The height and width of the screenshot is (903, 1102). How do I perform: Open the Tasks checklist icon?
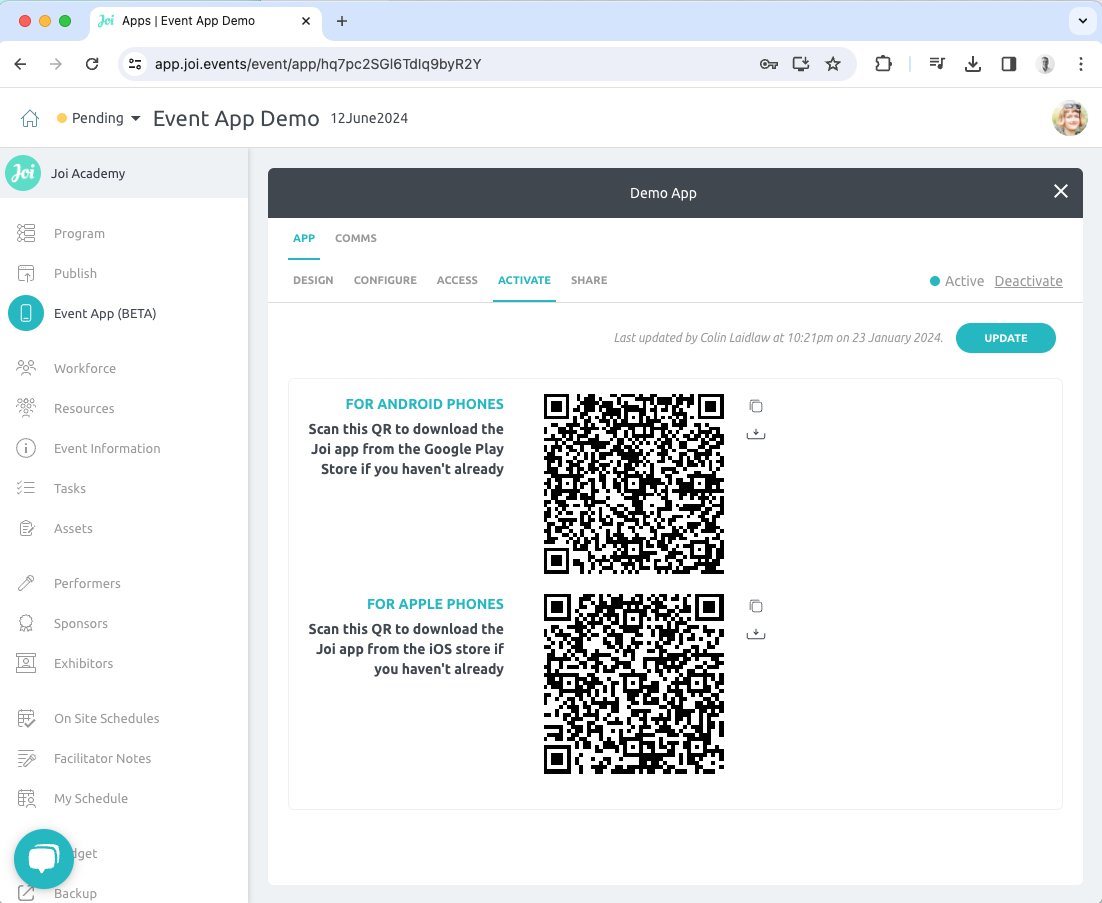tap(26, 488)
